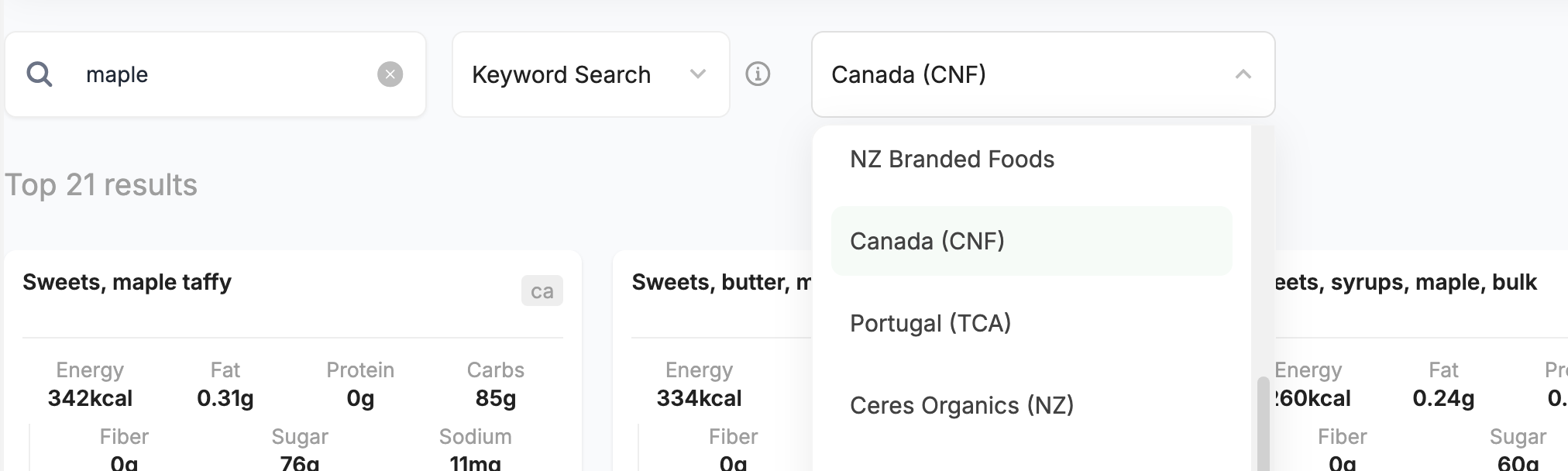
Task: Click the magnifying glass search icon
Action: pyautogui.click(x=40, y=74)
